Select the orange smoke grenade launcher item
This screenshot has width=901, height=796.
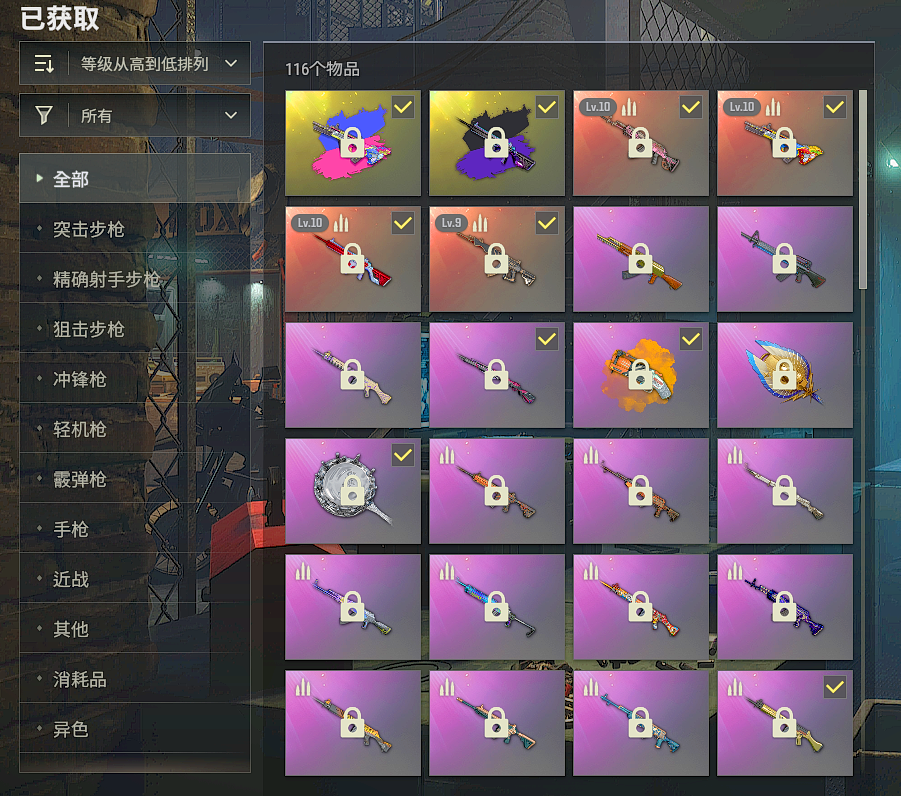coord(641,375)
